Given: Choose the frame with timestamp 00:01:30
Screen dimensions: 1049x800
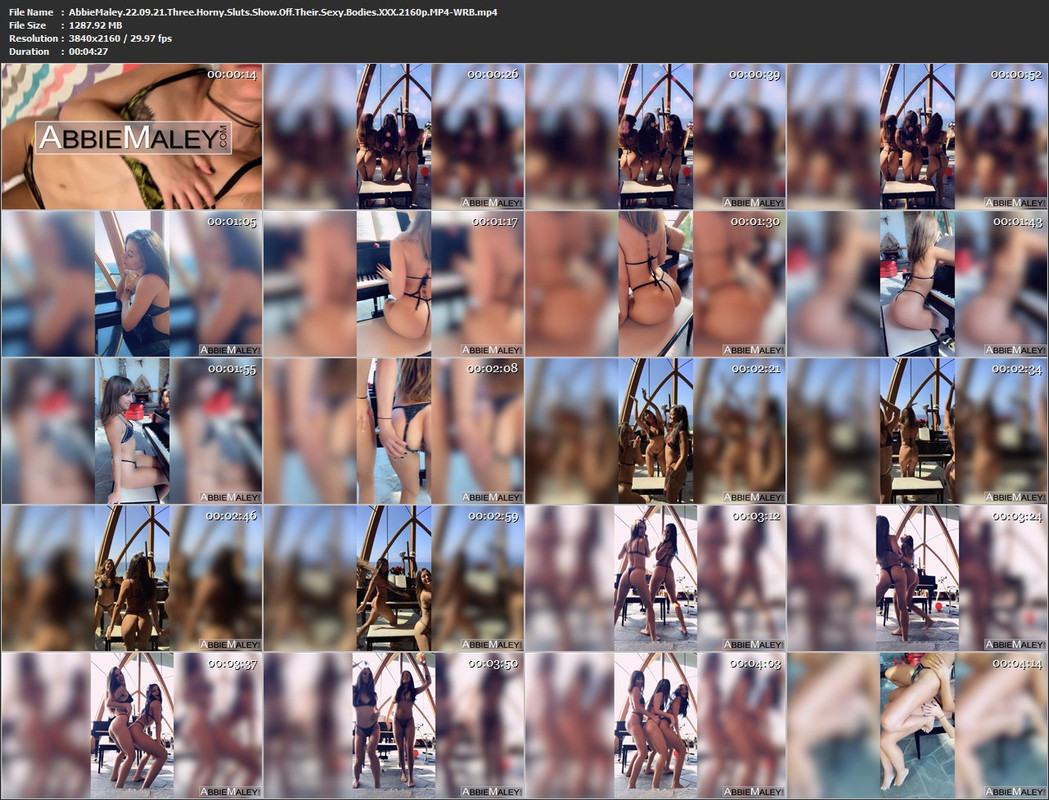Looking at the screenshot, I should point(655,284).
